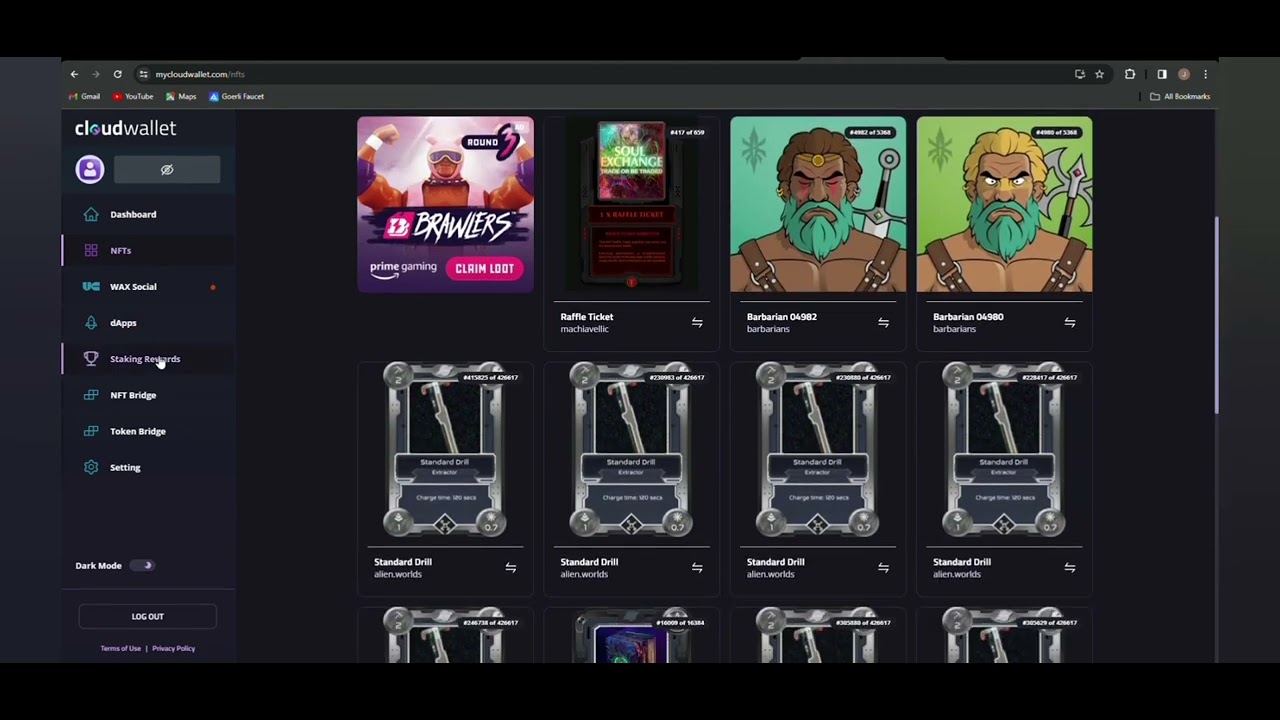
Task: Open the Gmail bookmark
Action: pos(84,97)
